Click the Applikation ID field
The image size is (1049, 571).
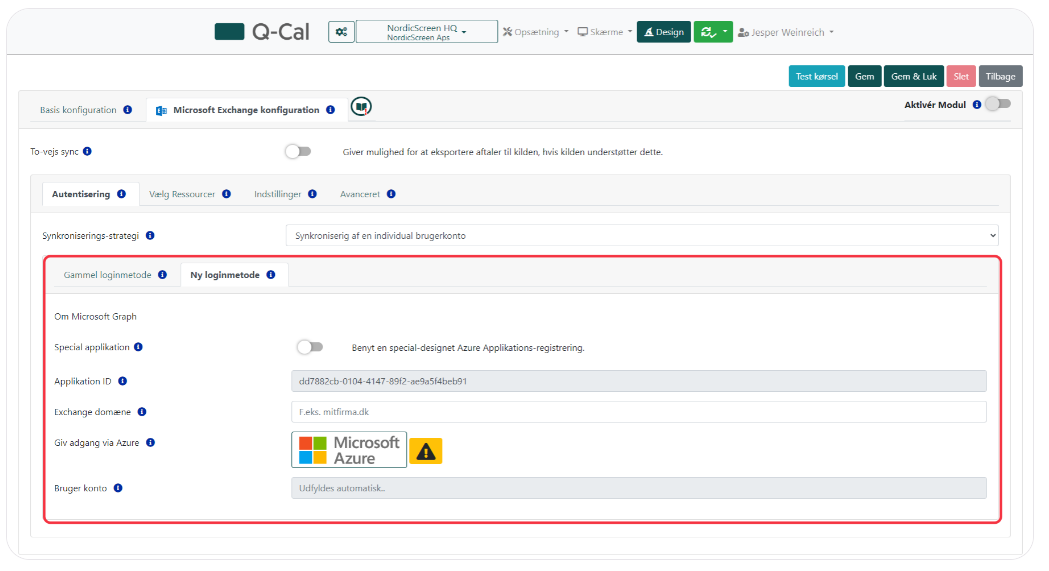(639, 381)
